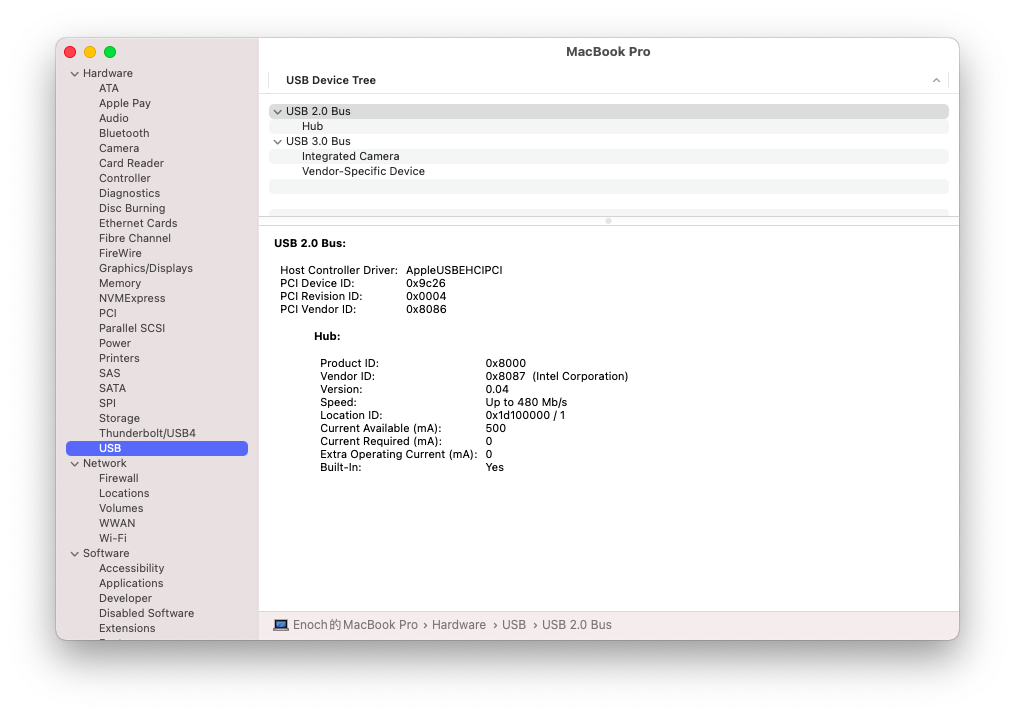1015x714 pixels.
Task: Select Bluetooth in the sidebar
Action: [123, 132]
